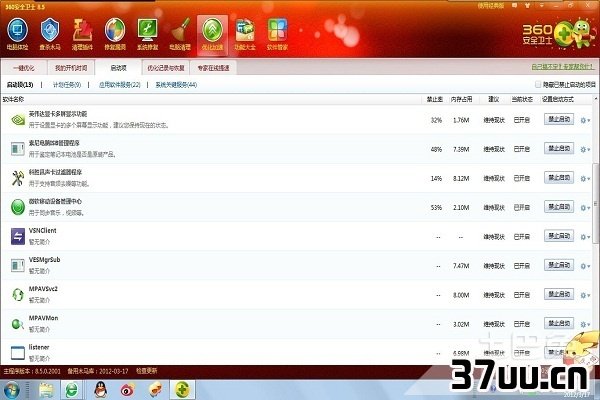This screenshot has height=400, width=600.
Task: Click the 科胜讯 sound card tools icon
Action: tap(18, 178)
